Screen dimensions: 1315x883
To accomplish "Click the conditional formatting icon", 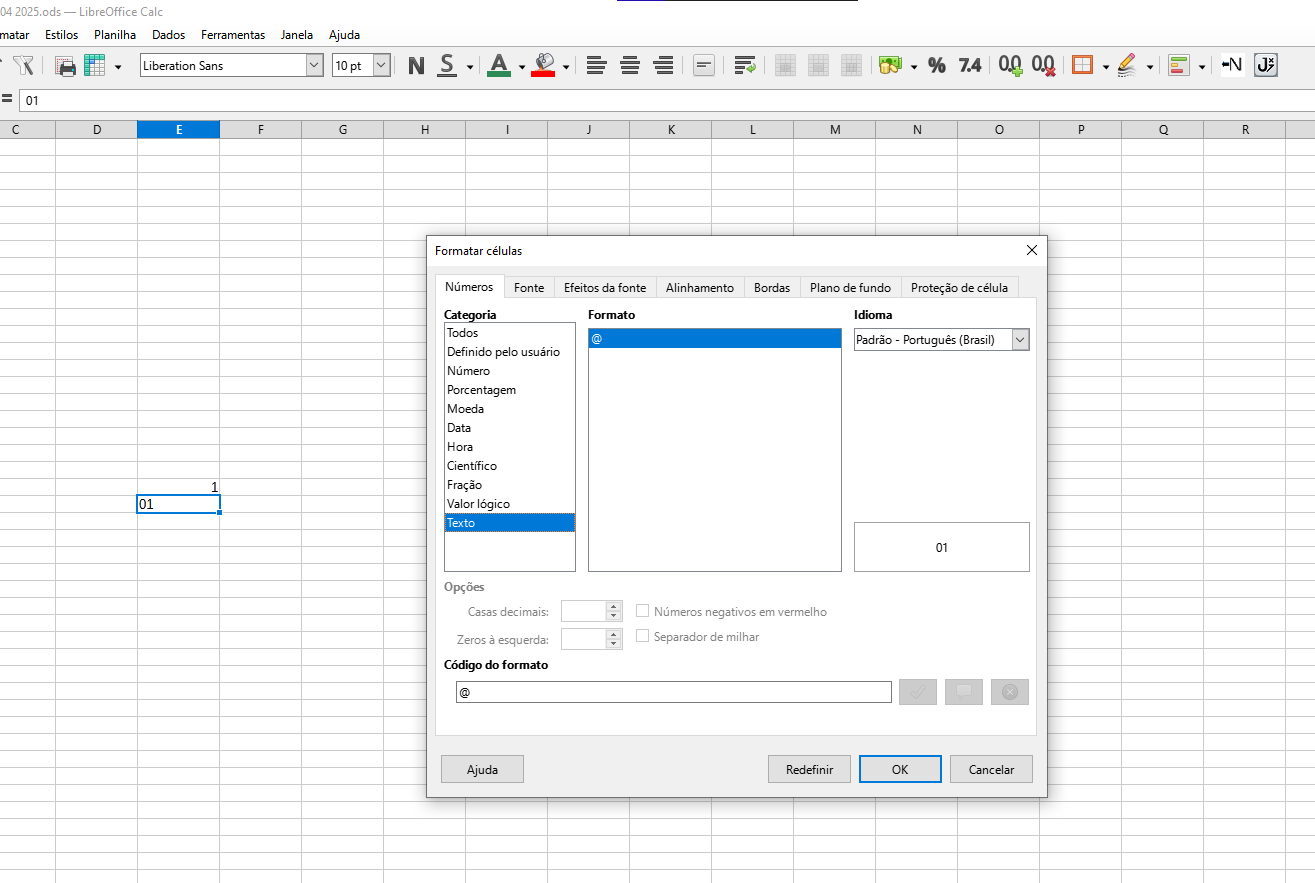I will [1179, 66].
